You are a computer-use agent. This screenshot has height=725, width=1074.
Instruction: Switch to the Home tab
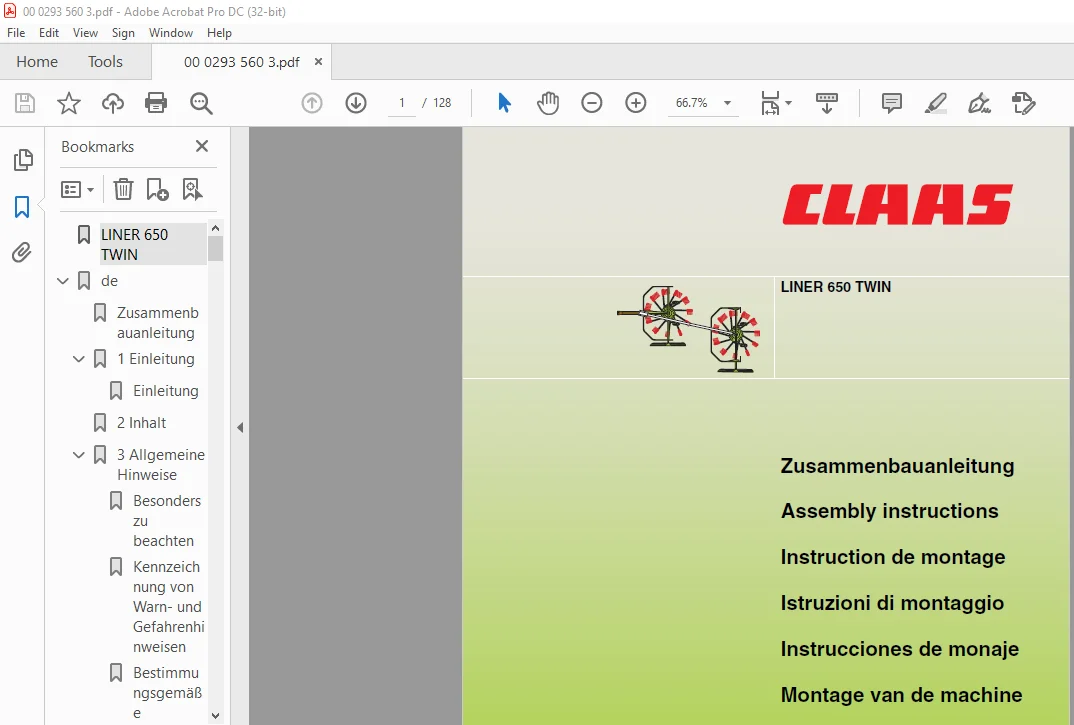(37, 62)
